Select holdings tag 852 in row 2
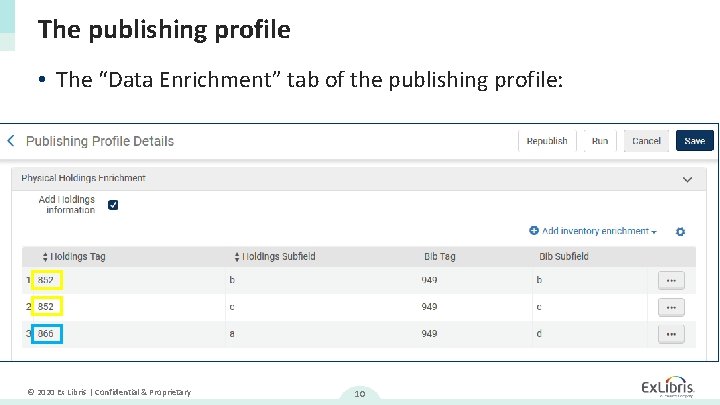Screen dimensions: 720x405 46,306
